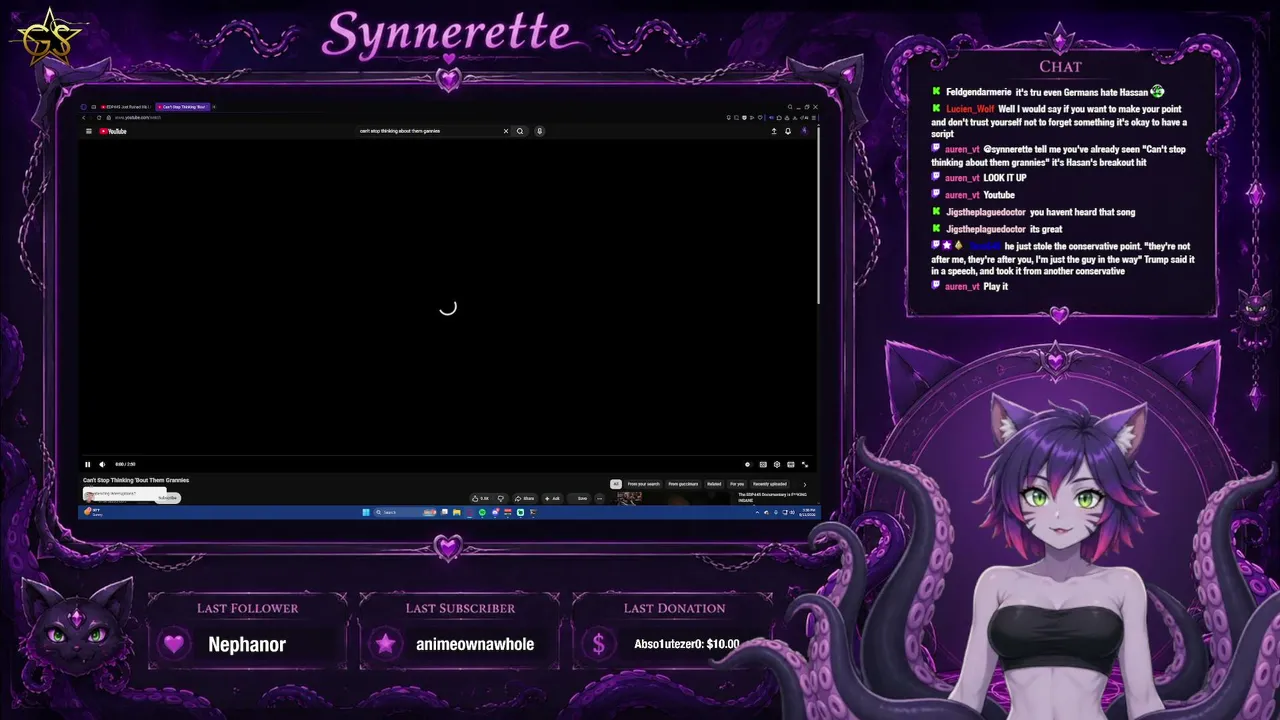Open the YouTube guide hamburger menu

(x=89, y=131)
